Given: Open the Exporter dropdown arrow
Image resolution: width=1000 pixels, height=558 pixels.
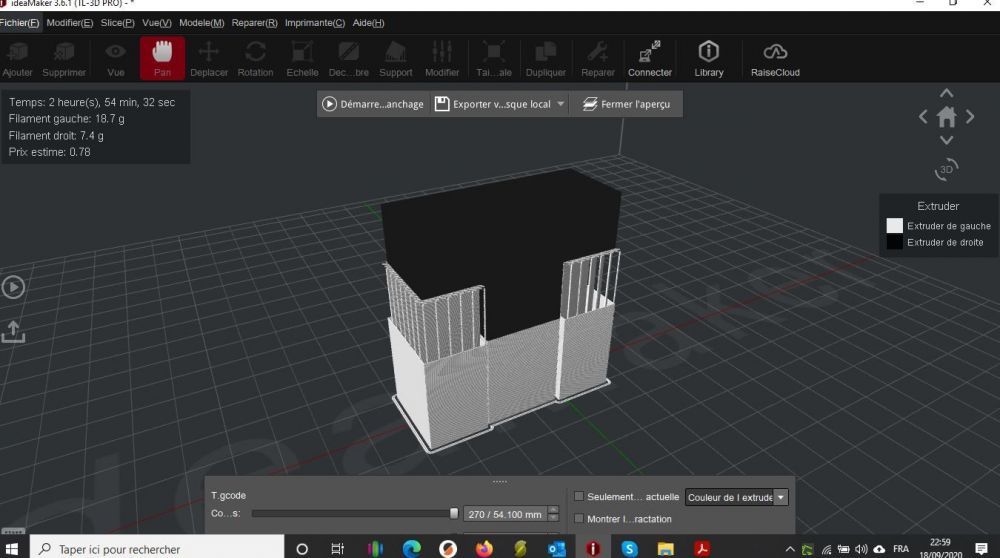Looking at the screenshot, I should pos(561,104).
